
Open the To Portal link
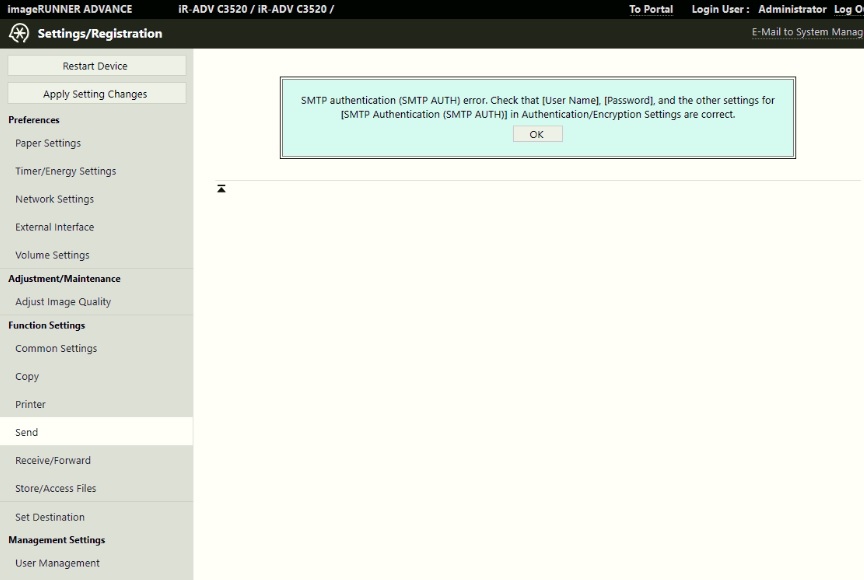650,9
